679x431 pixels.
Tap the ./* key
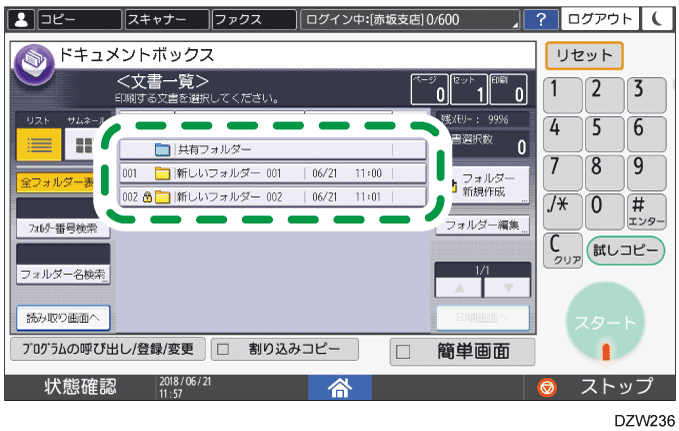(563, 211)
